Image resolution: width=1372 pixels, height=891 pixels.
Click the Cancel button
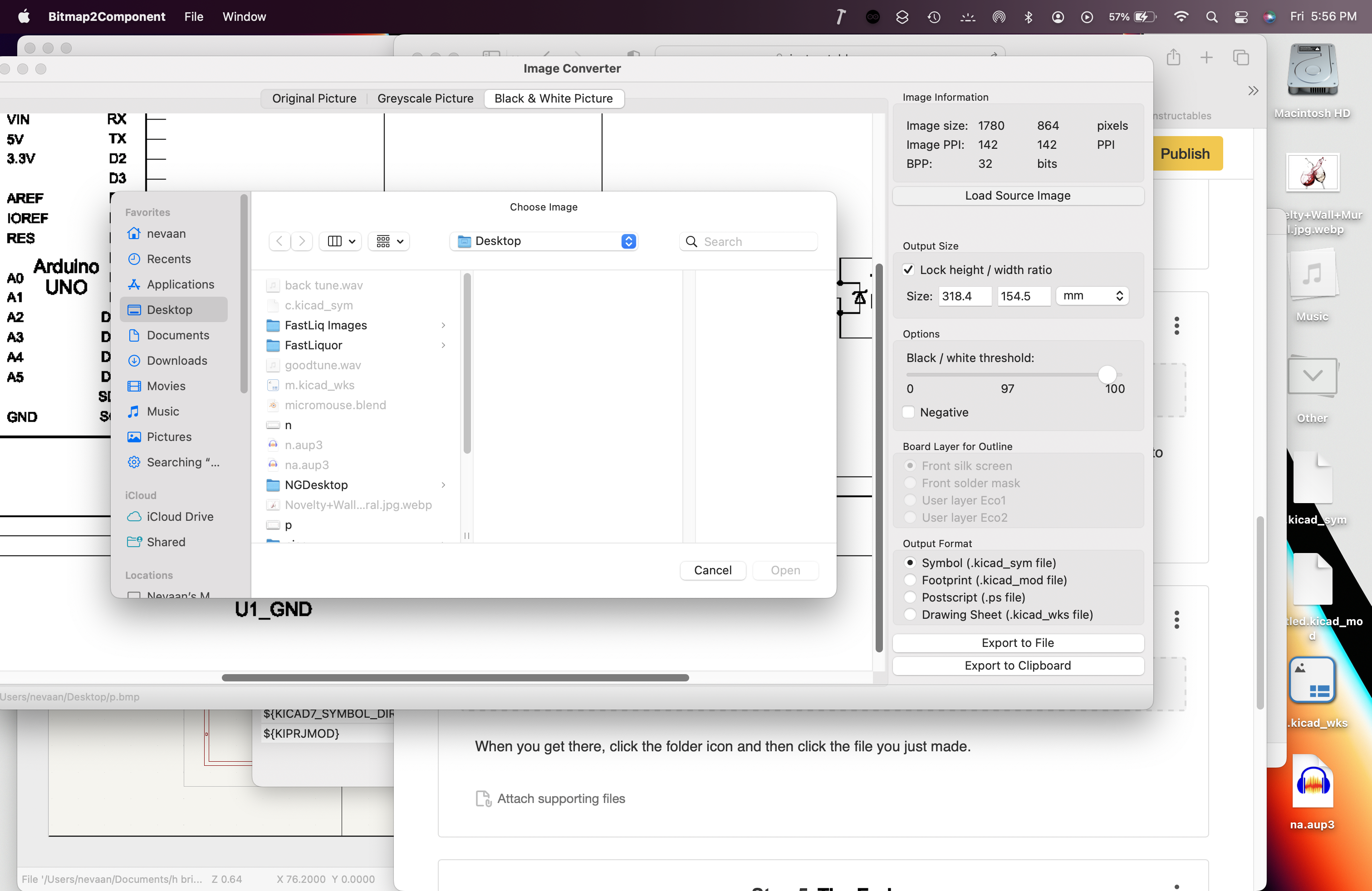pos(712,570)
